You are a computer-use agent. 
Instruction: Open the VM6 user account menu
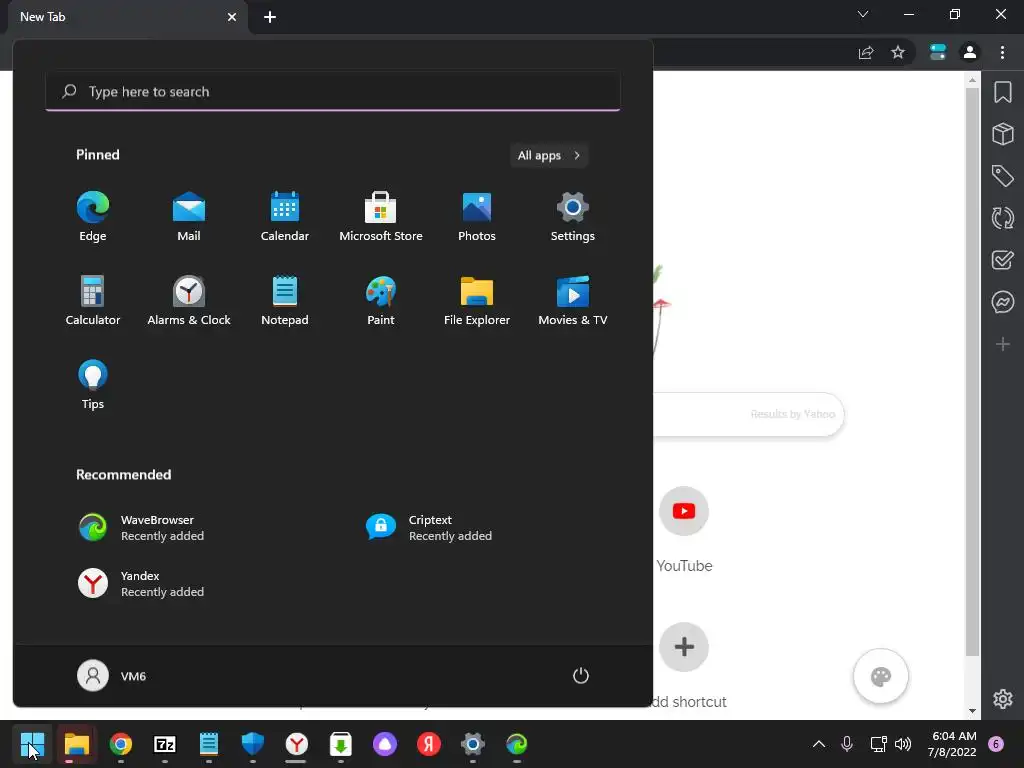pos(112,676)
